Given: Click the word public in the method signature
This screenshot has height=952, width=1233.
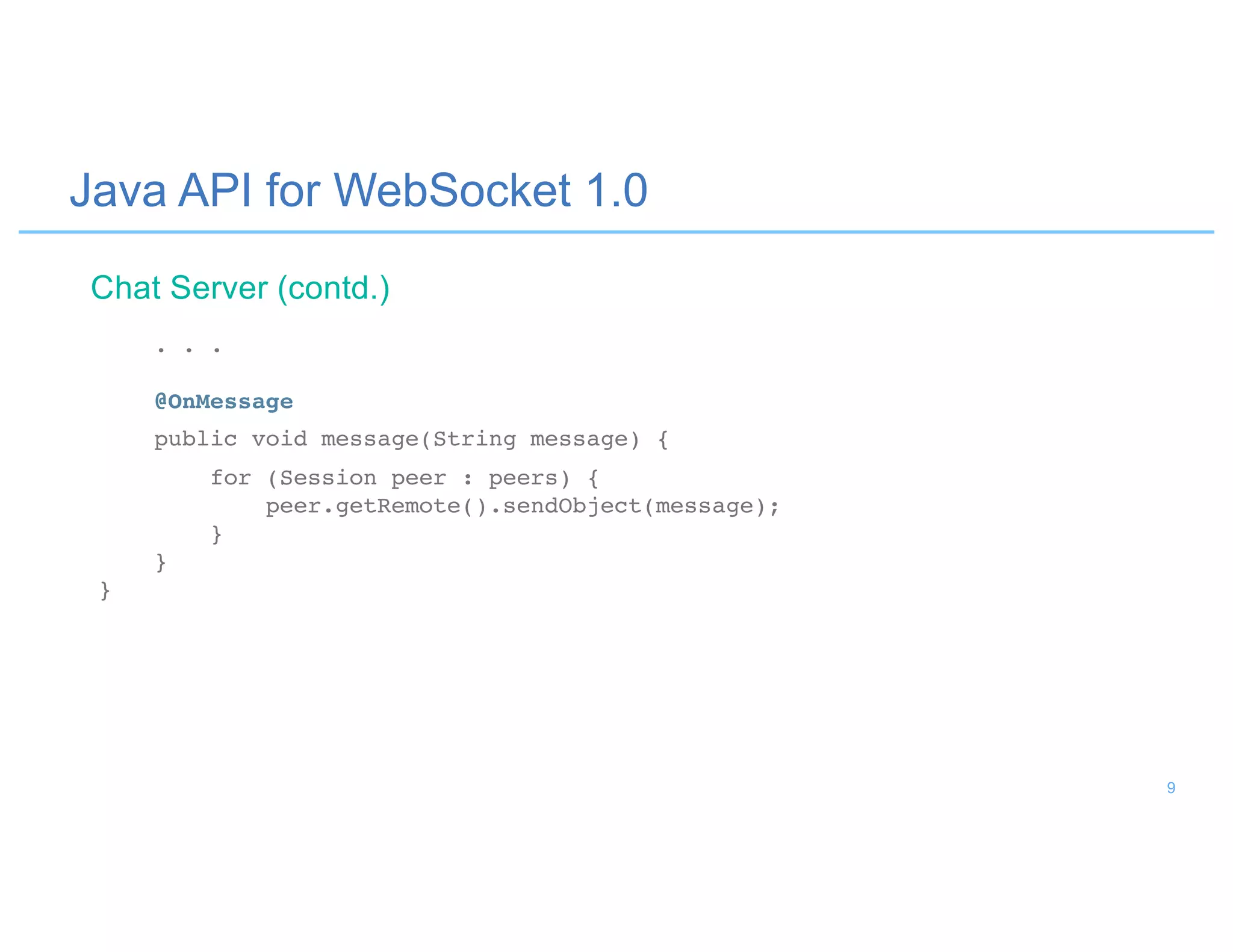Looking at the screenshot, I should [x=196, y=439].
